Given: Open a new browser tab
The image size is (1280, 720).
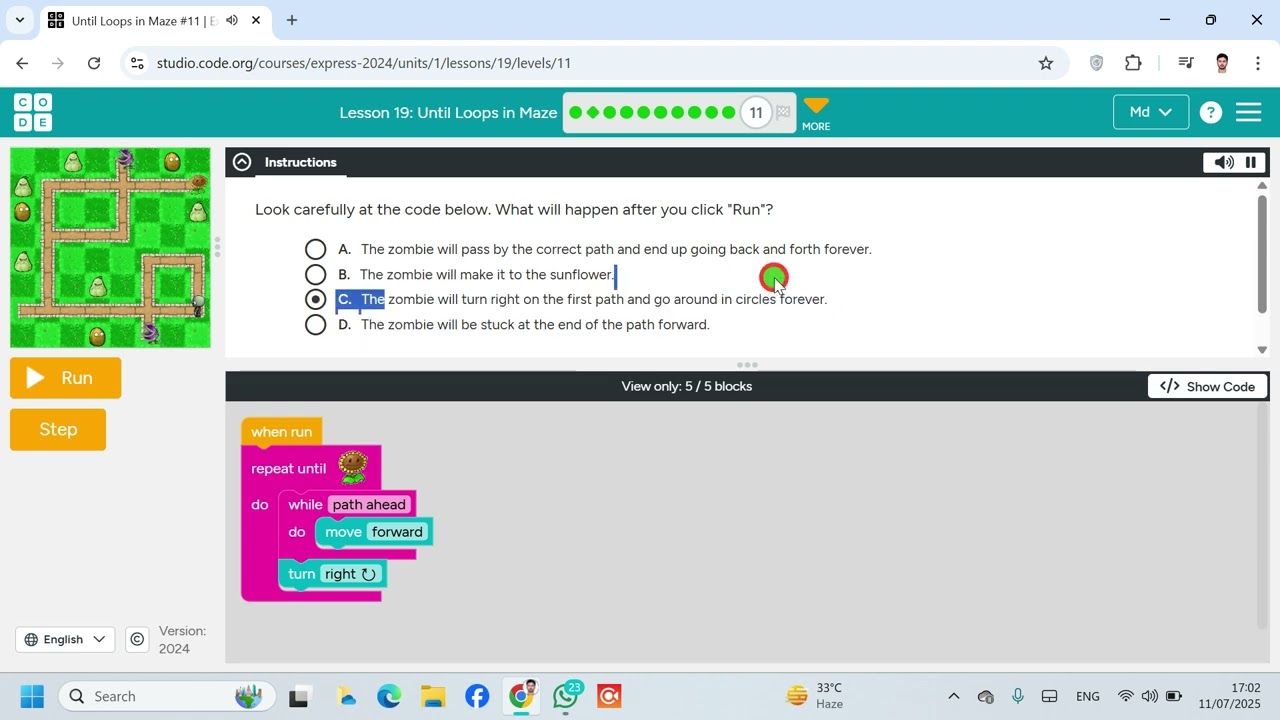Looking at the screenshot, I should click(292, 20).
